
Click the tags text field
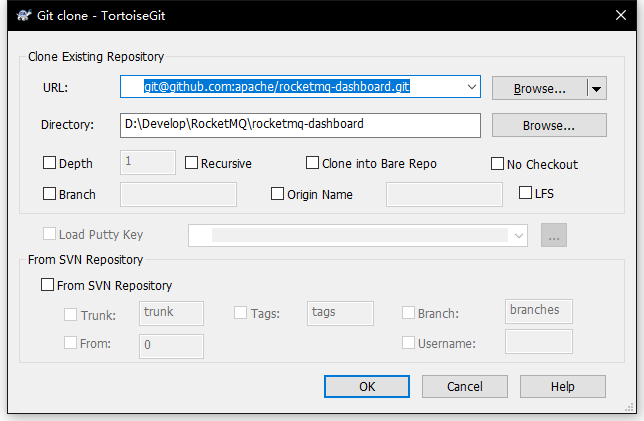coord(340,313)
